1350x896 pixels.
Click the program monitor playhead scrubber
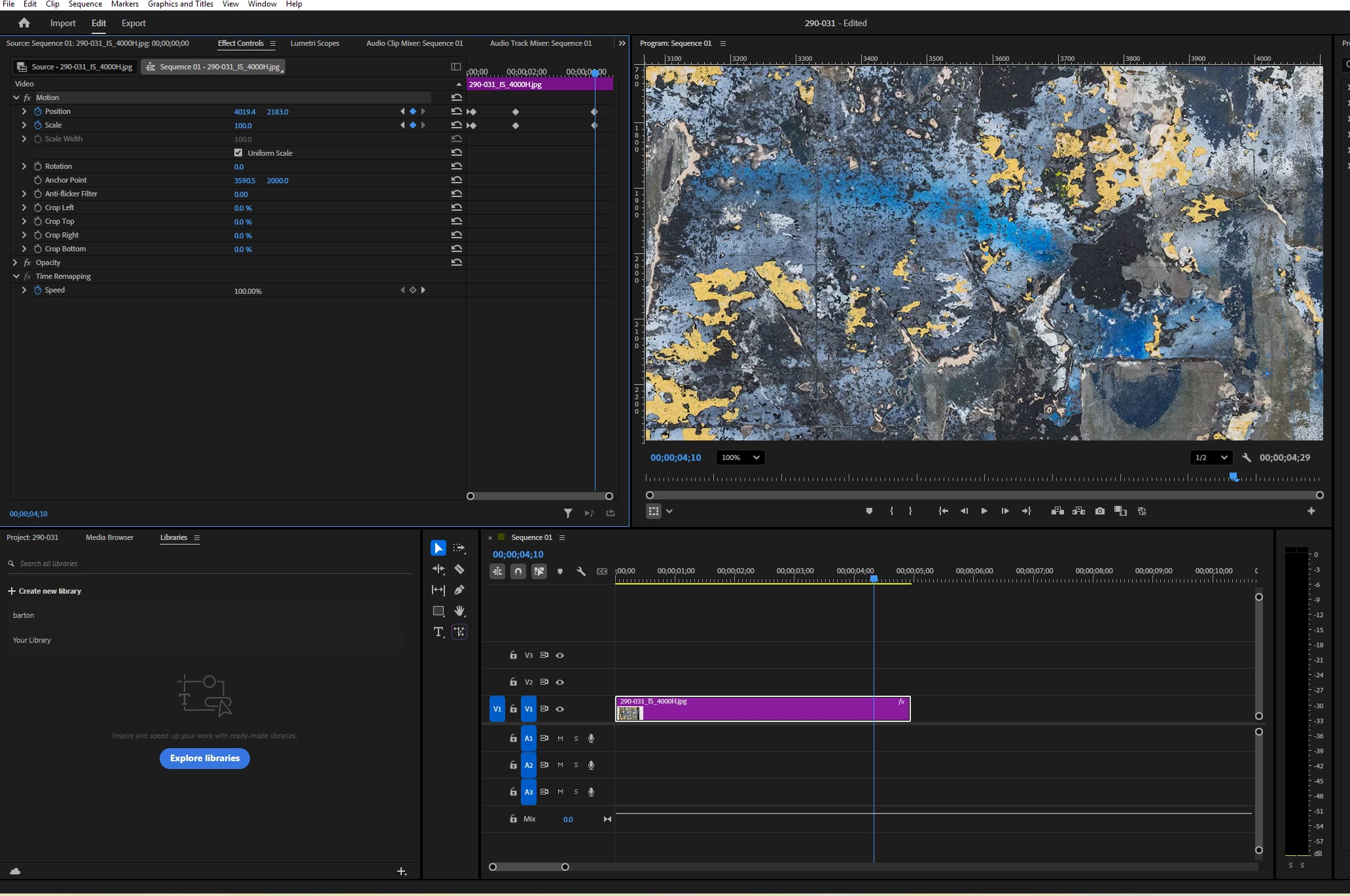coord(1234,477)
